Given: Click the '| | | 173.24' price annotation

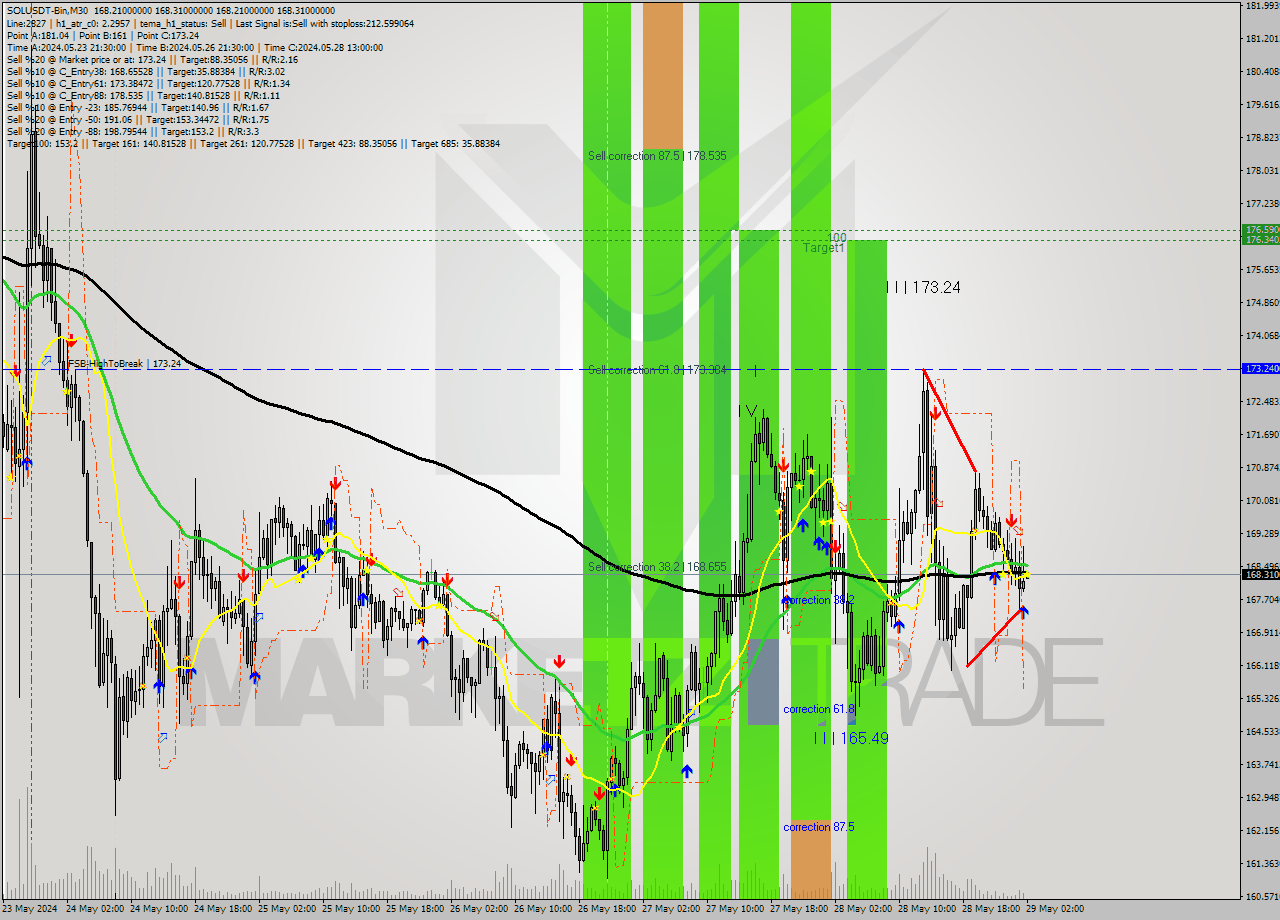Looking at the screenshot, I should tap(923, 288).
